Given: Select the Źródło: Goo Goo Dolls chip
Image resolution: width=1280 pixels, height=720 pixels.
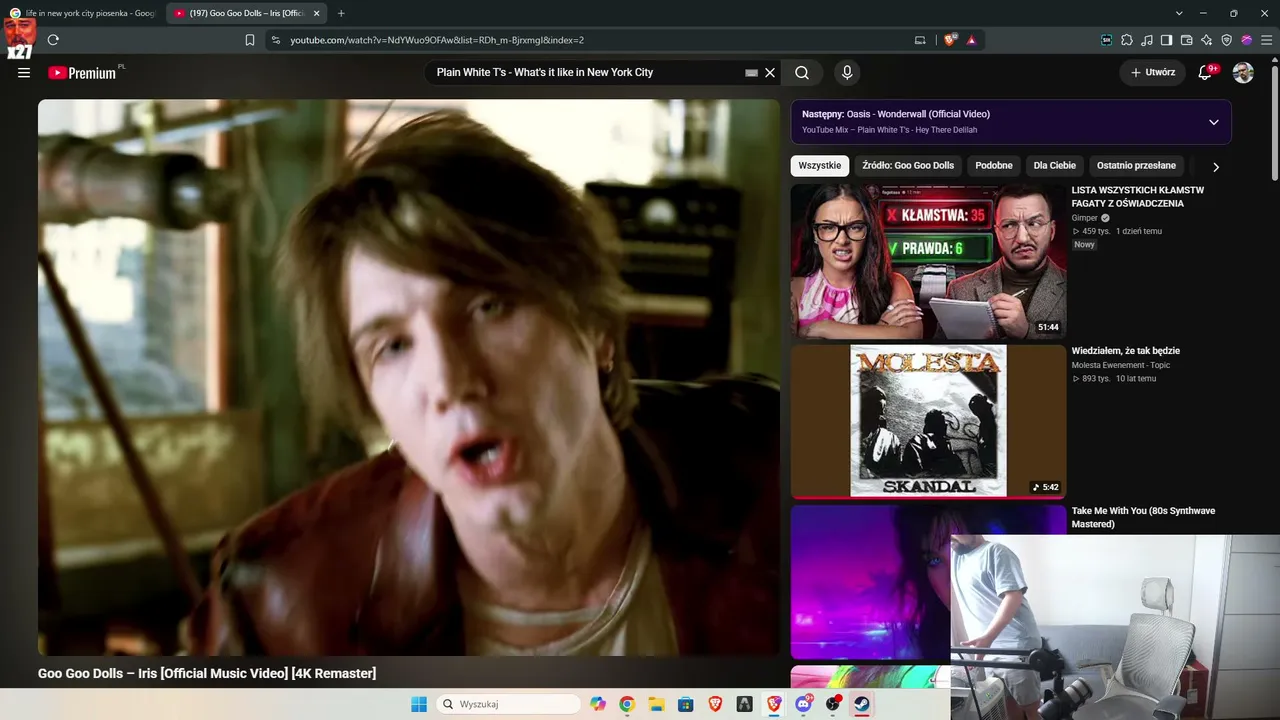Looking at the screenshot, I should click(x=908, y=166).
